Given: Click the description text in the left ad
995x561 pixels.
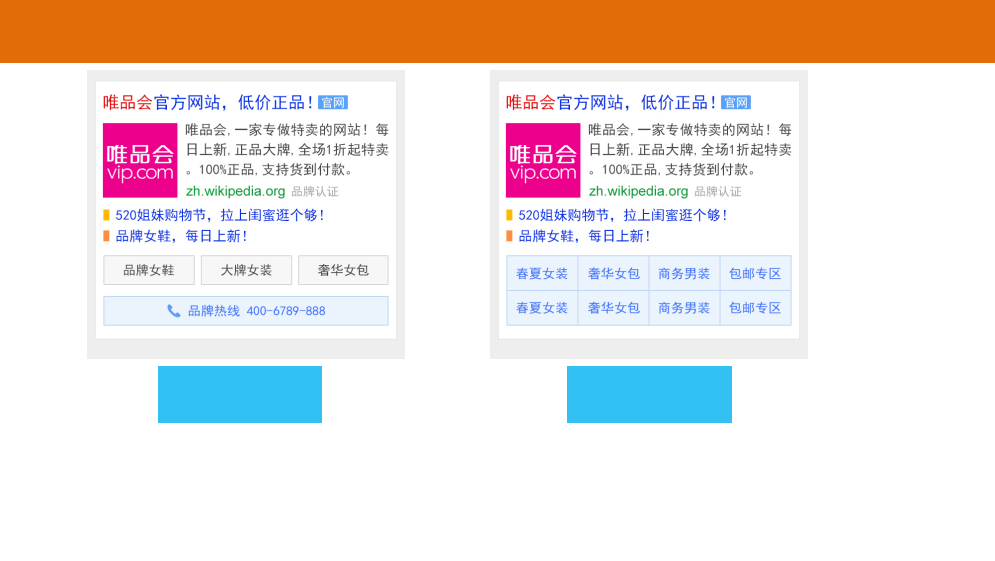Looking at the screenshot, I should (x=287, y=150).
